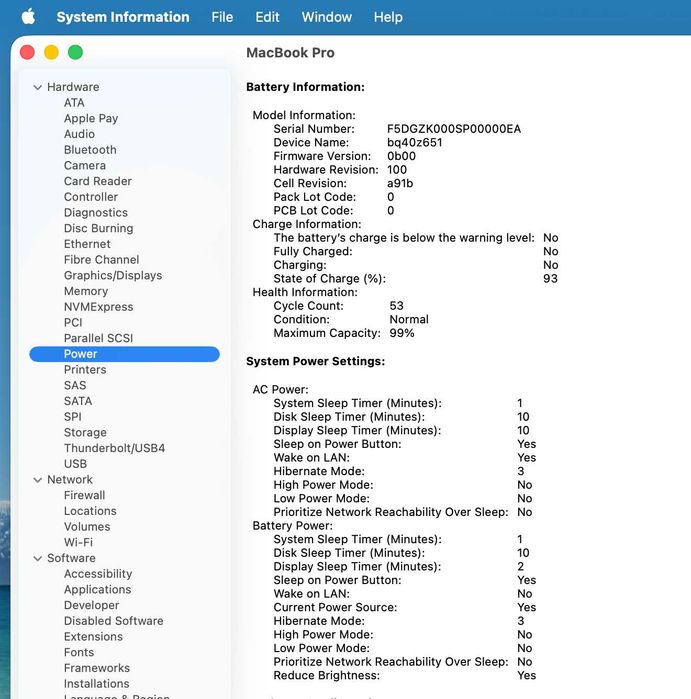Select USB in the sidebar

point(75,464)
